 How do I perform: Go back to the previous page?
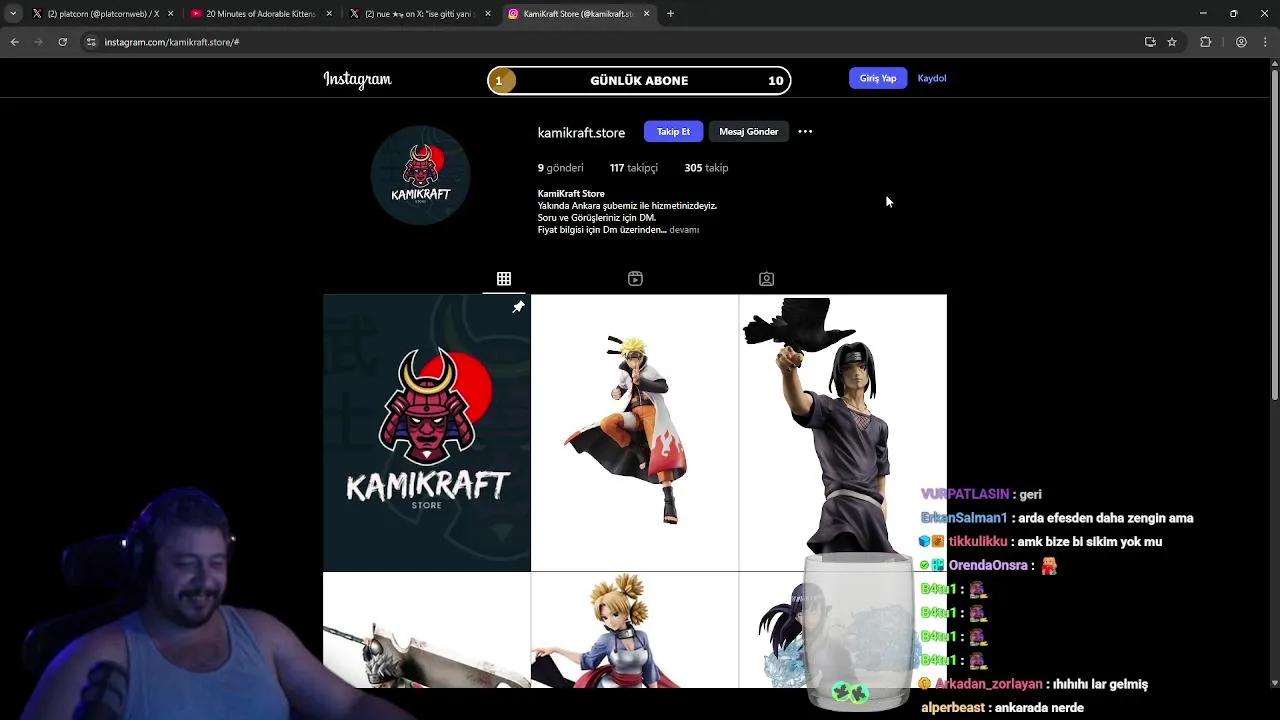click(x=14, y=42)
